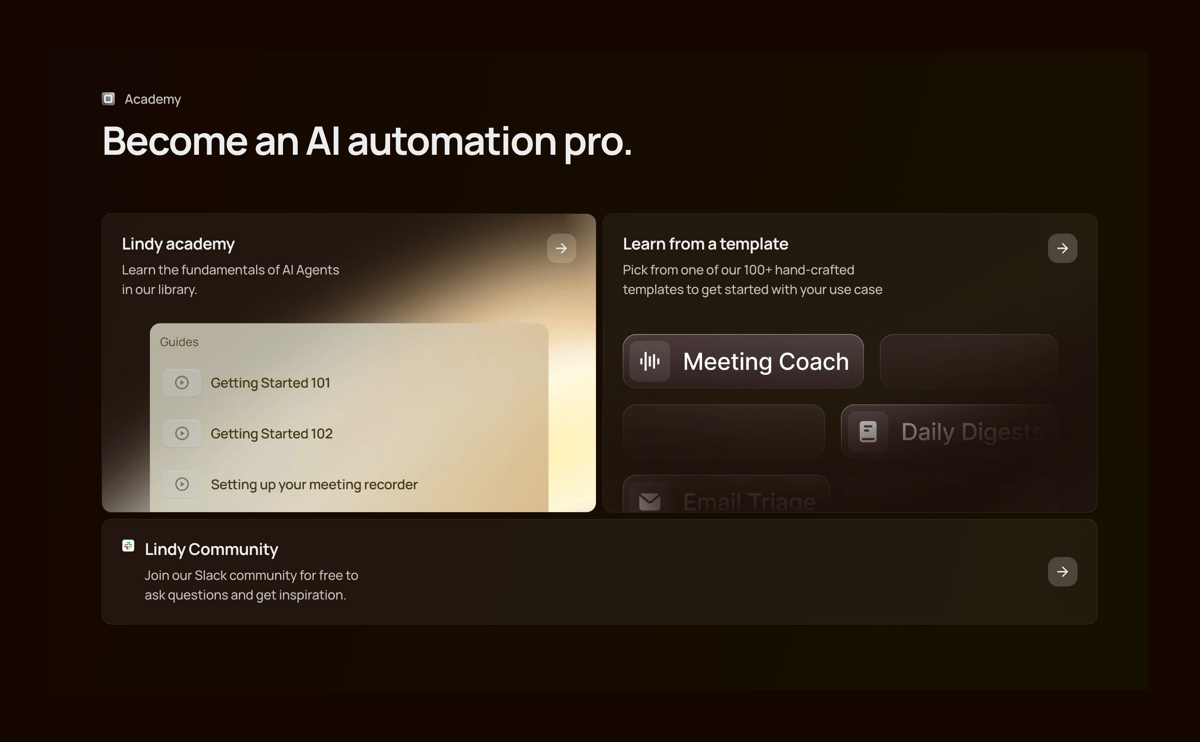Click the arrow on the Lindy Community card
Screen dimensions: 1200x742
(x=1062, y=571)
